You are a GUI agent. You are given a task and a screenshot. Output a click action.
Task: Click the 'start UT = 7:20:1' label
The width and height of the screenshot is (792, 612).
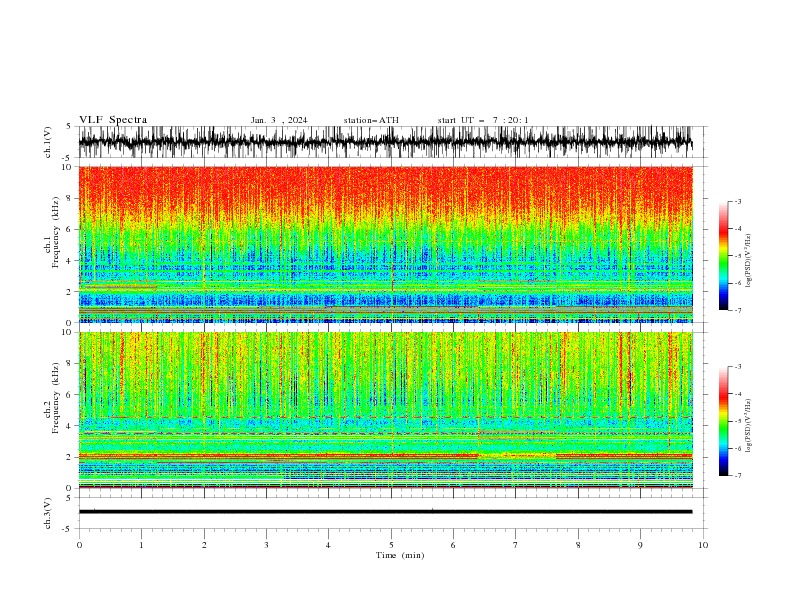pyautogui.click(x=483, y=120)
